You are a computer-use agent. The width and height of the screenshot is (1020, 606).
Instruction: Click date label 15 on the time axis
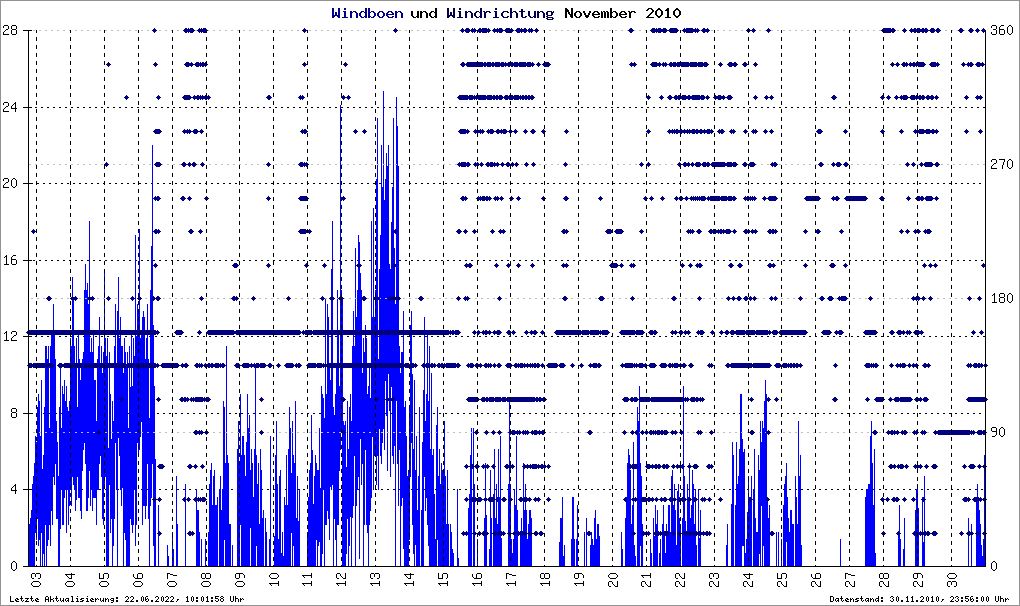443,580
